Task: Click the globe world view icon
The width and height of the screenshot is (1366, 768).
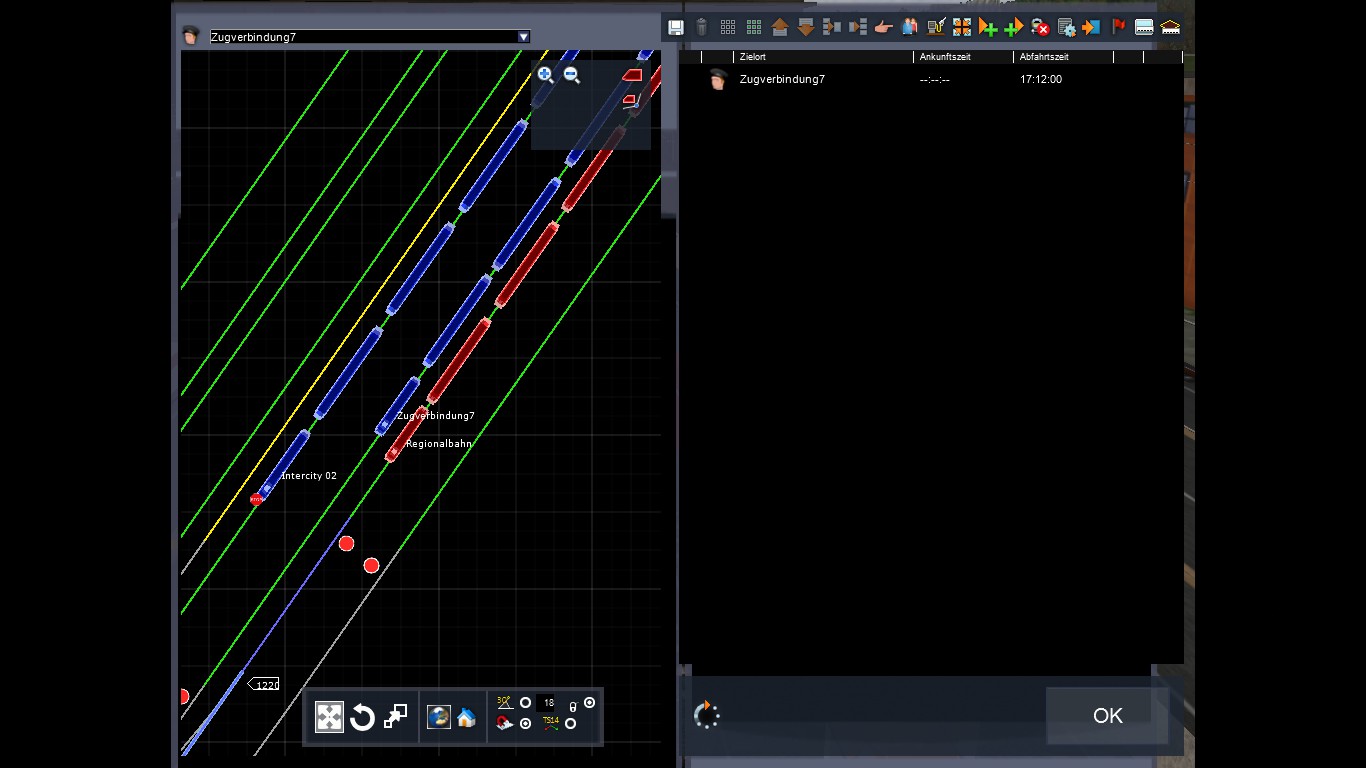Action: click(438, 717)
